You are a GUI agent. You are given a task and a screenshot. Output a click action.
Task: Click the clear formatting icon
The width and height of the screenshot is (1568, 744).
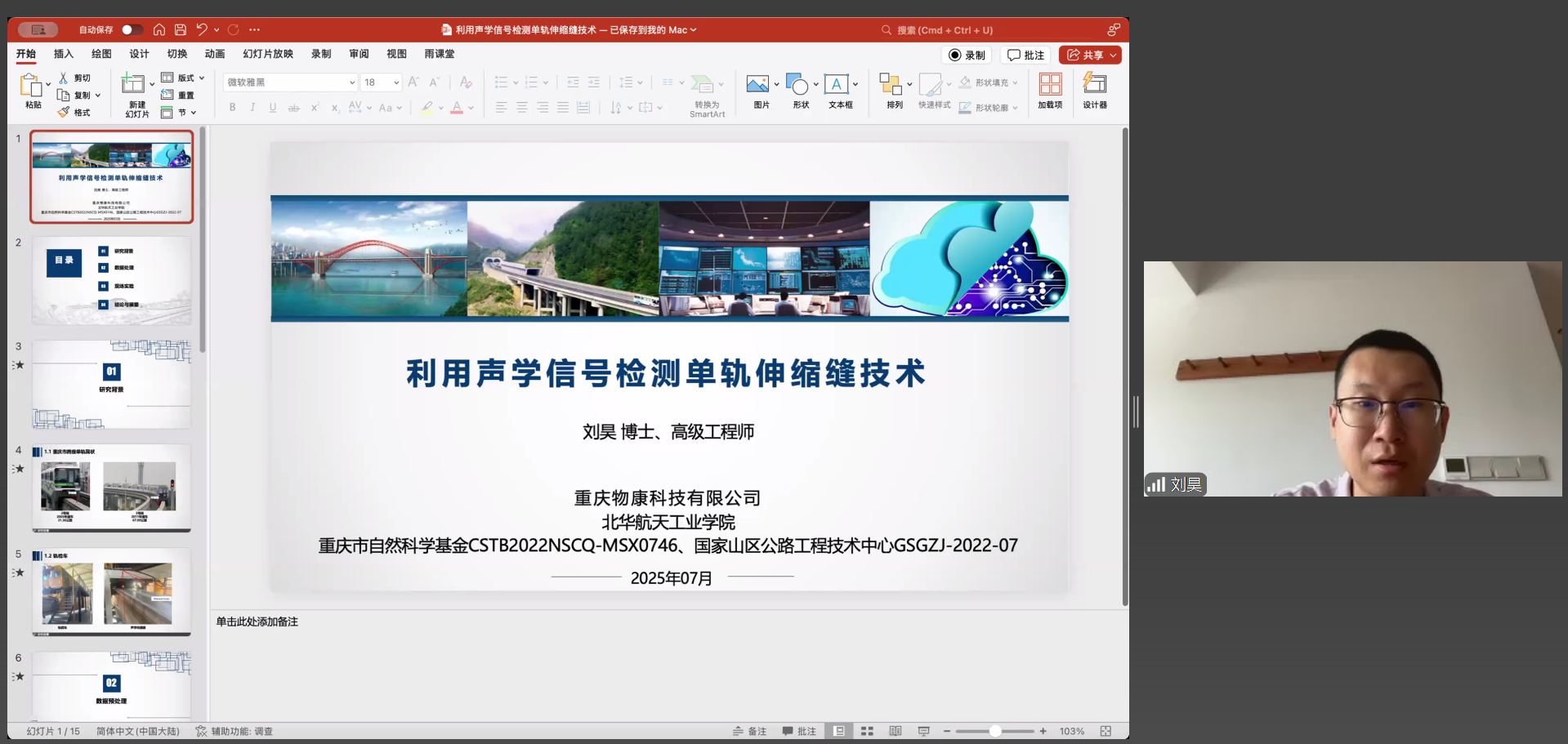click(x=466, y=82)
